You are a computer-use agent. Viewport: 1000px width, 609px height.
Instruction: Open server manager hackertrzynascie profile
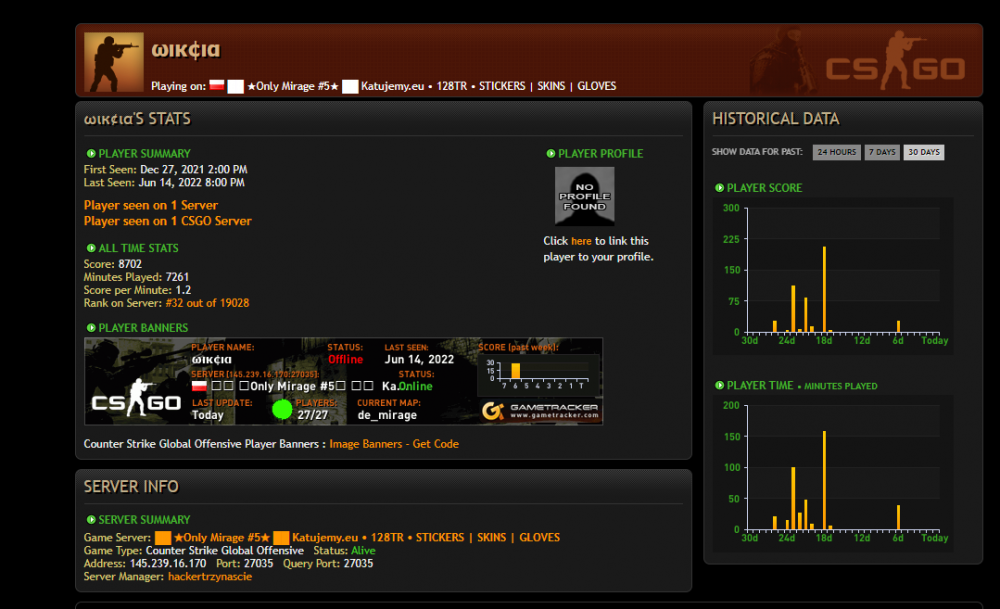pos(210,576)
